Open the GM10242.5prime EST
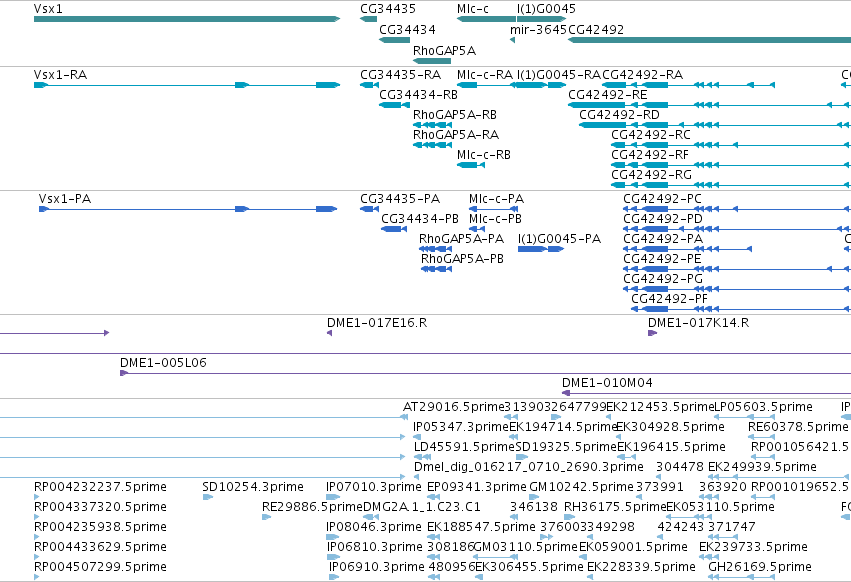851x582 pixels. pos(534,497)
